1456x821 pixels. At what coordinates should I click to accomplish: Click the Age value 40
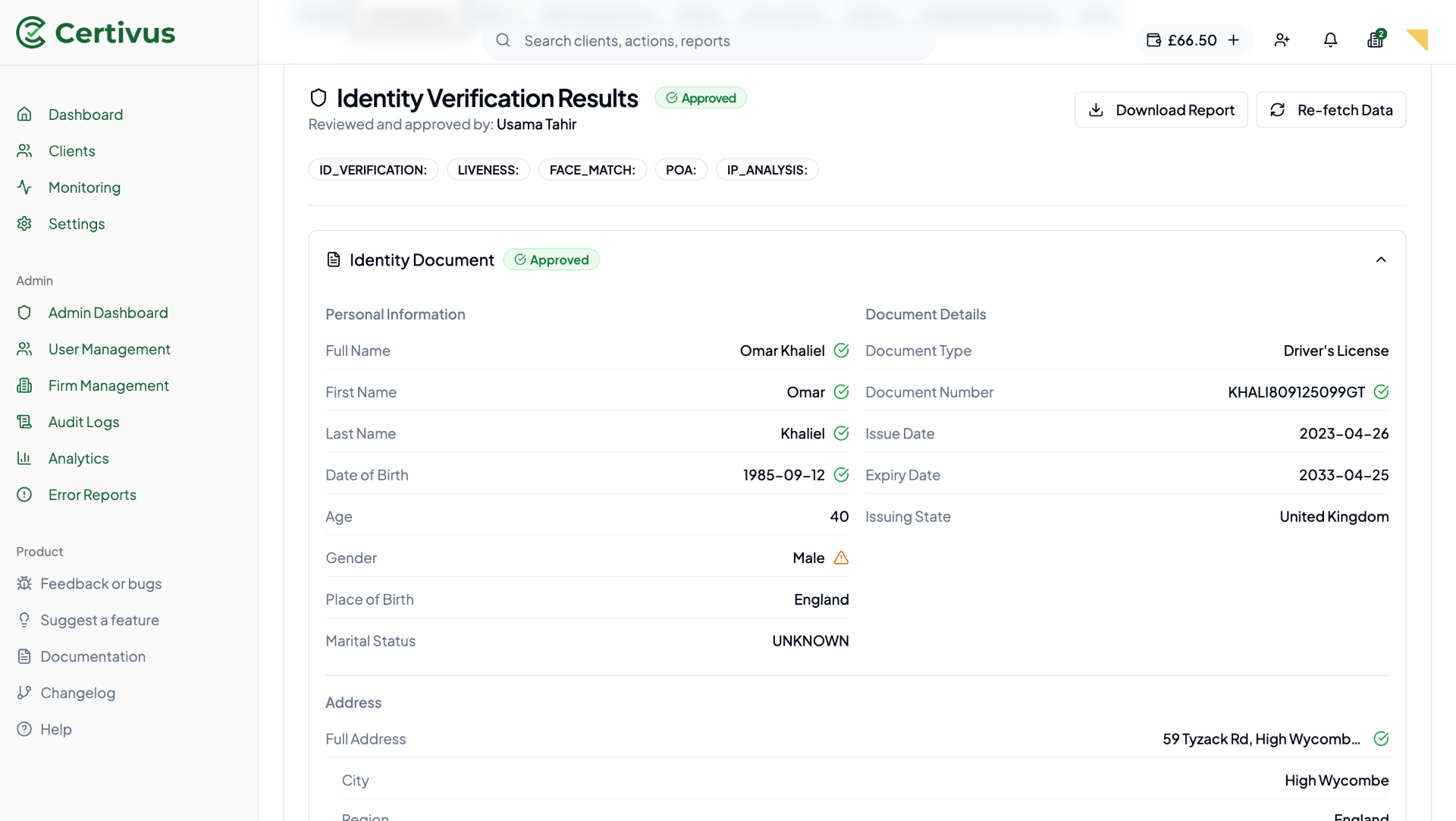839,517
